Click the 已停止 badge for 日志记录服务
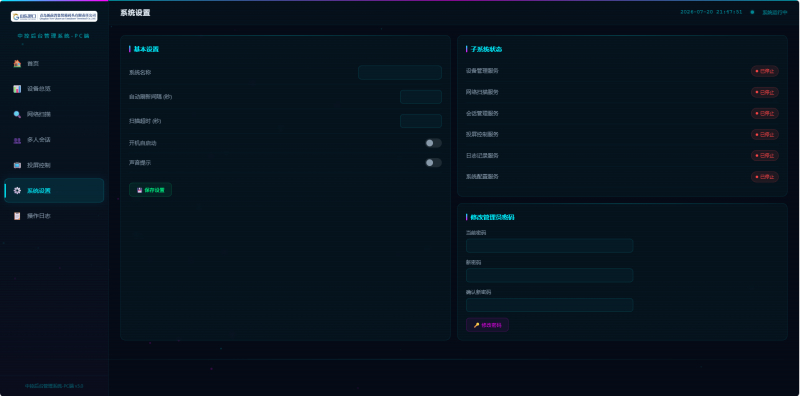The height and width of the screenshot is (396, 800). tap(765, 155)
